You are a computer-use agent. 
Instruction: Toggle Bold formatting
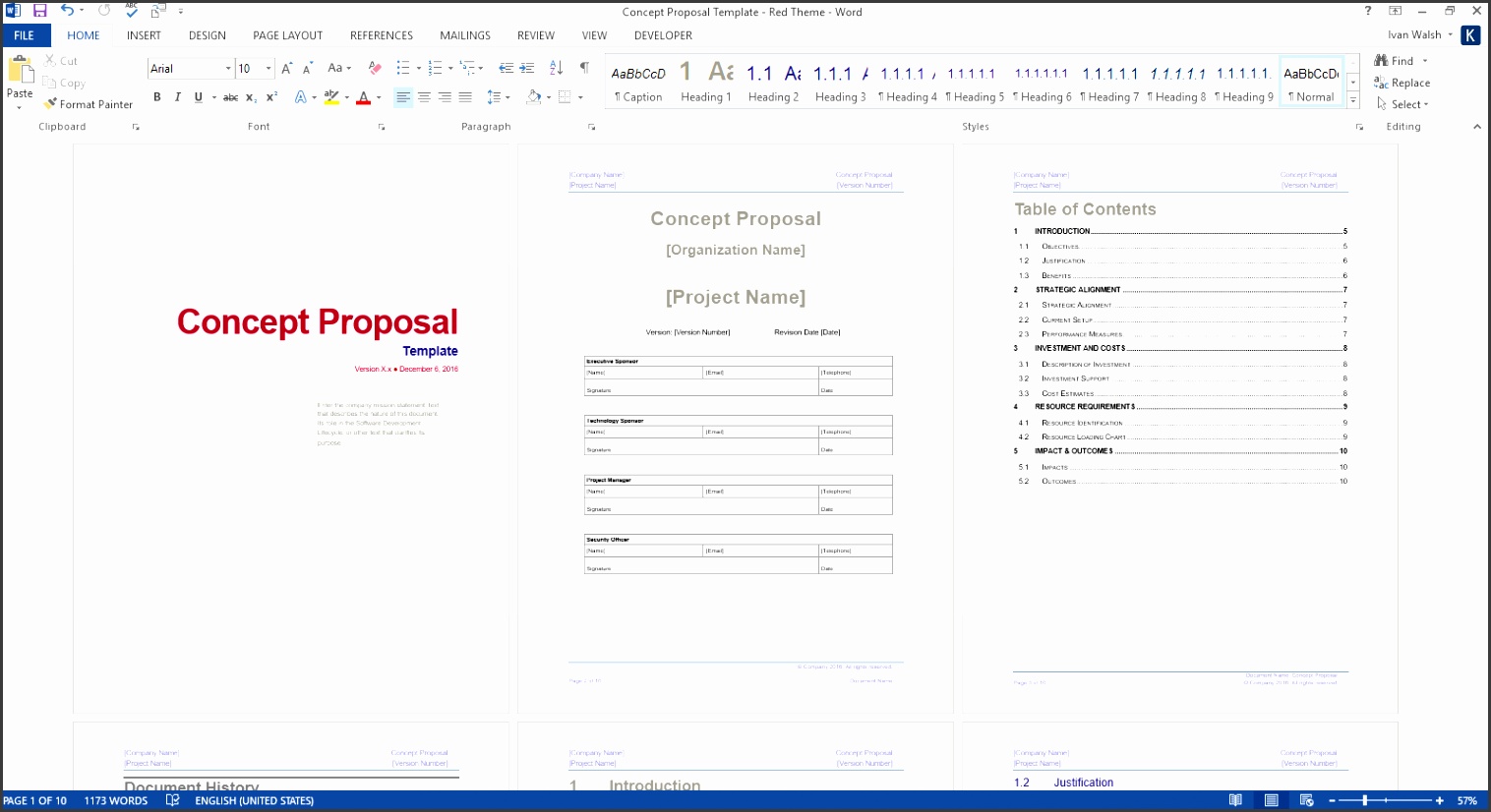click(x=156, y=97)
